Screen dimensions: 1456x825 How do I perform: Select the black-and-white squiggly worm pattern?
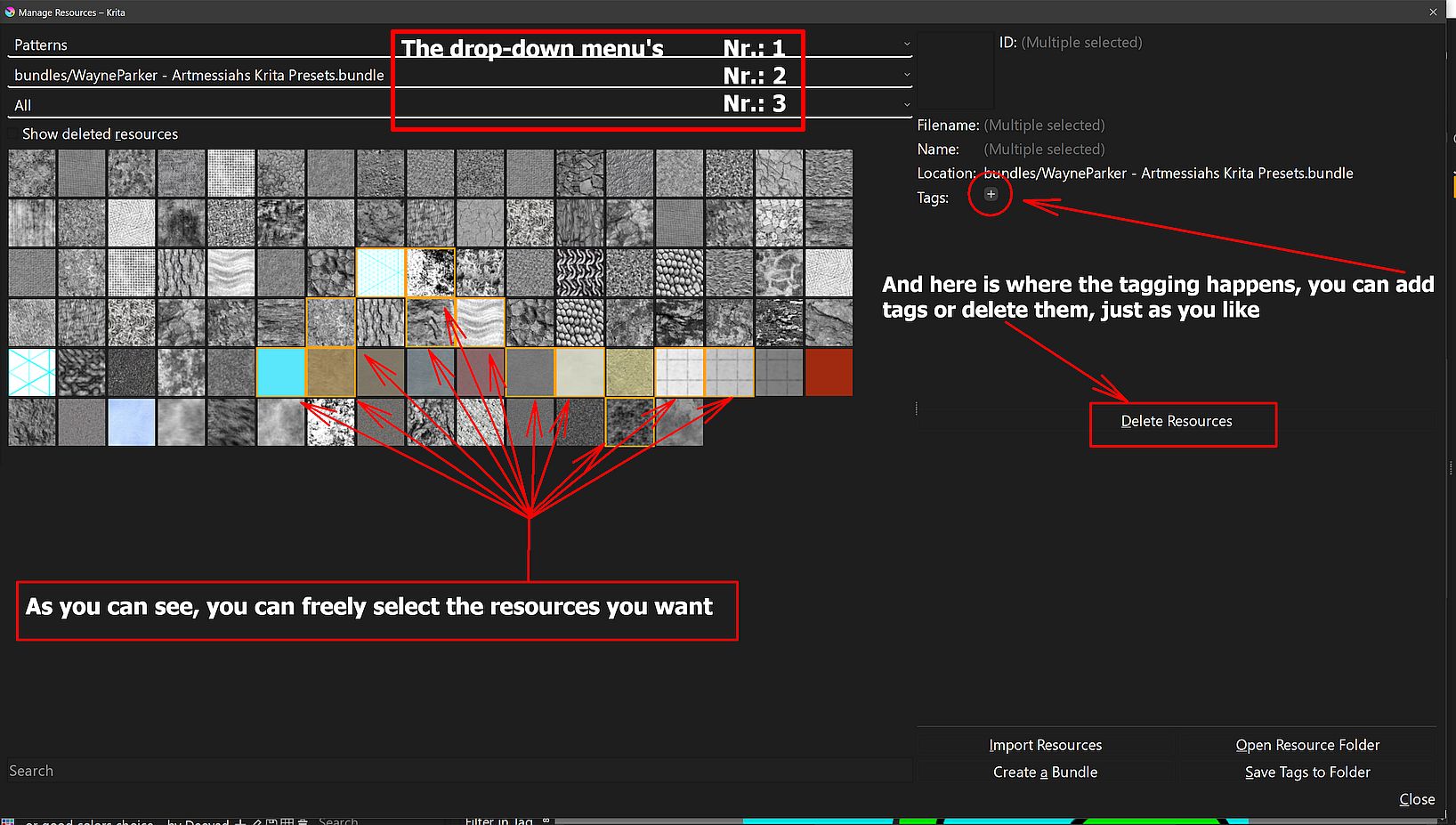coord(579,272)
